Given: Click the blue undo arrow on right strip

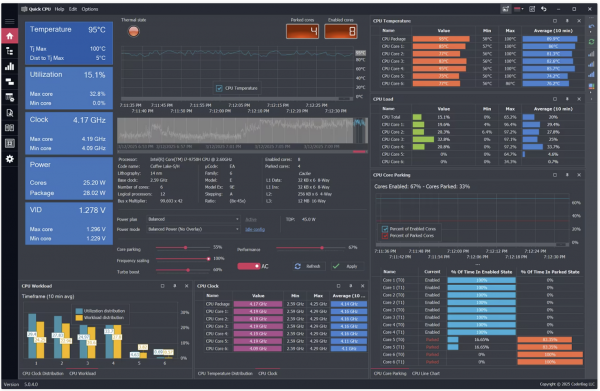Looking at the screenshot, I should [x=592, y=27].
